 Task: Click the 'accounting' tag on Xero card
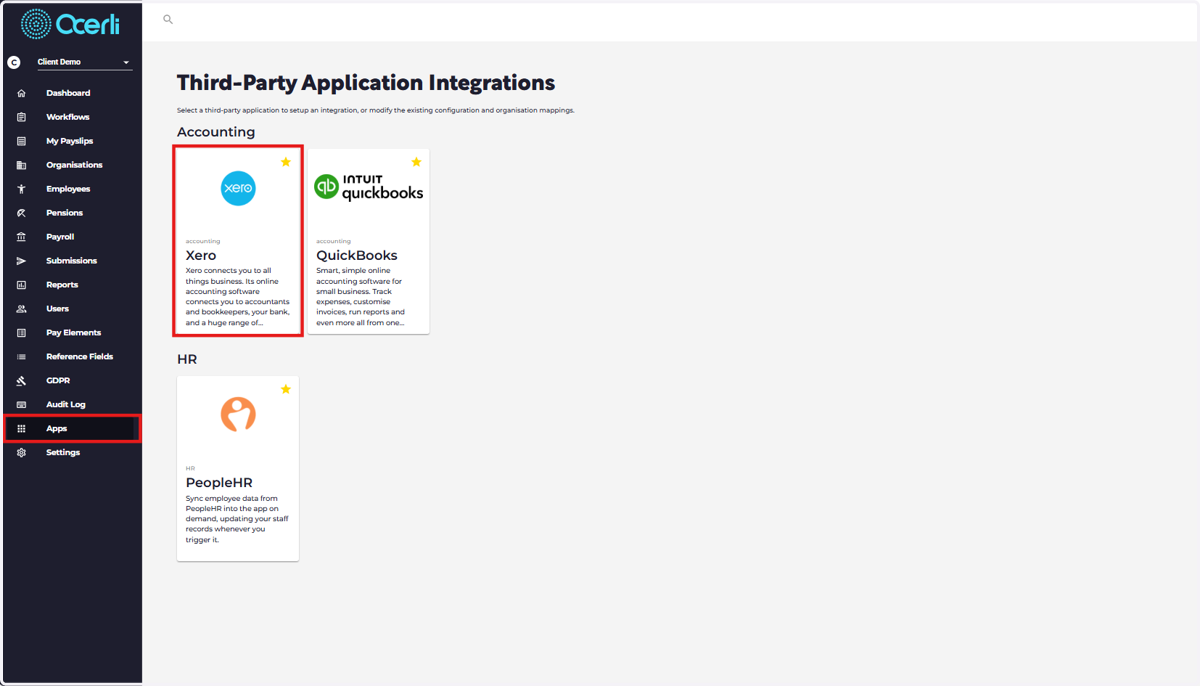click(203, 241)
